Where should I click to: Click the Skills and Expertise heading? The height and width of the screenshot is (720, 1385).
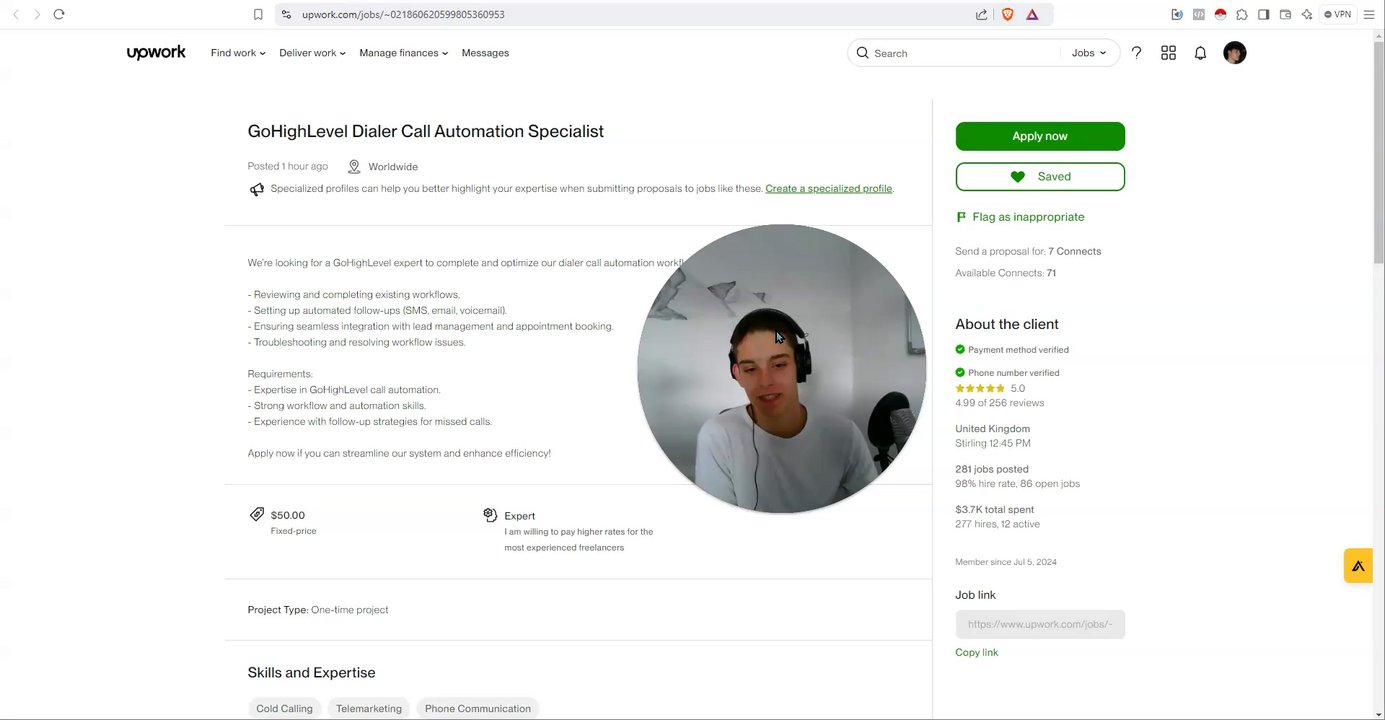312,673
